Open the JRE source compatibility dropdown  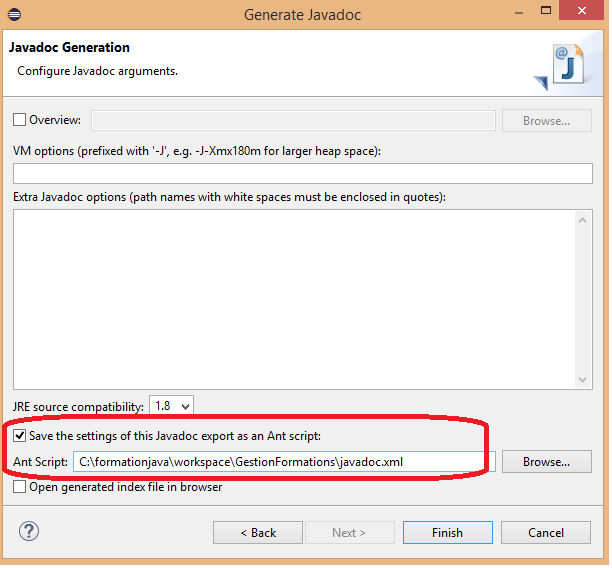pyautogui.click(x=171, y=406)
